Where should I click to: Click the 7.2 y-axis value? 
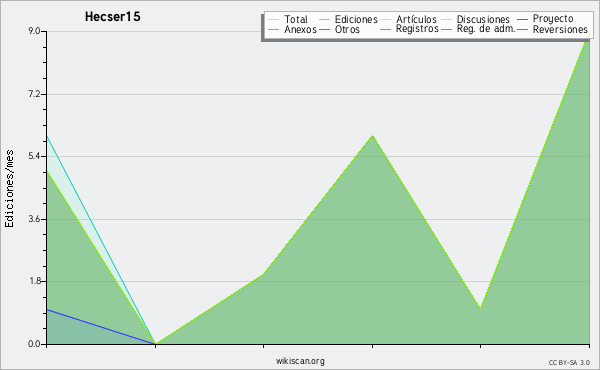pyautogui.click(x=34, y=94)
